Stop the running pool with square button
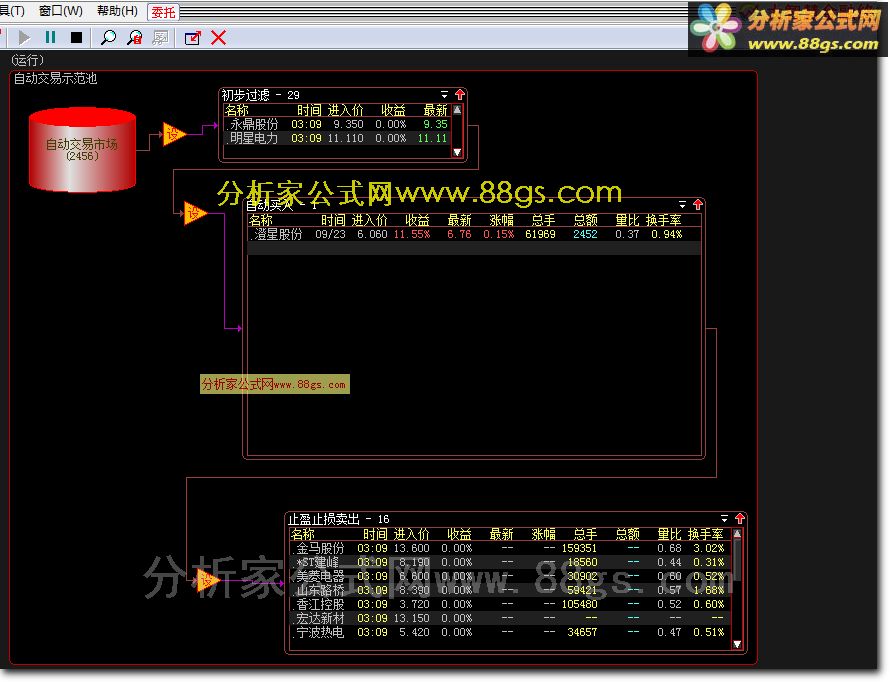 tap(76, 38)
